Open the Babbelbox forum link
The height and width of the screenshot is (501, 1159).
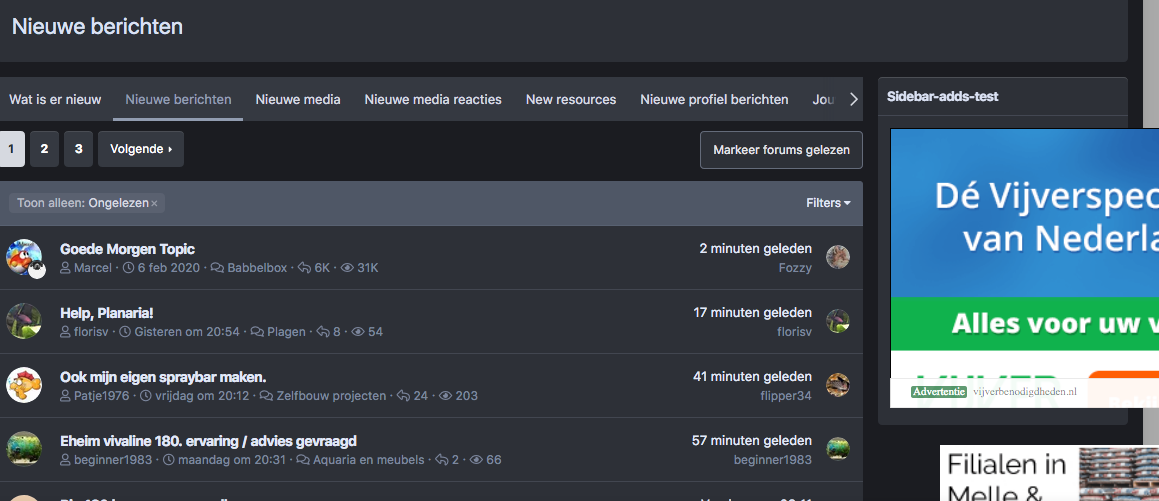(x=256, y=267)
